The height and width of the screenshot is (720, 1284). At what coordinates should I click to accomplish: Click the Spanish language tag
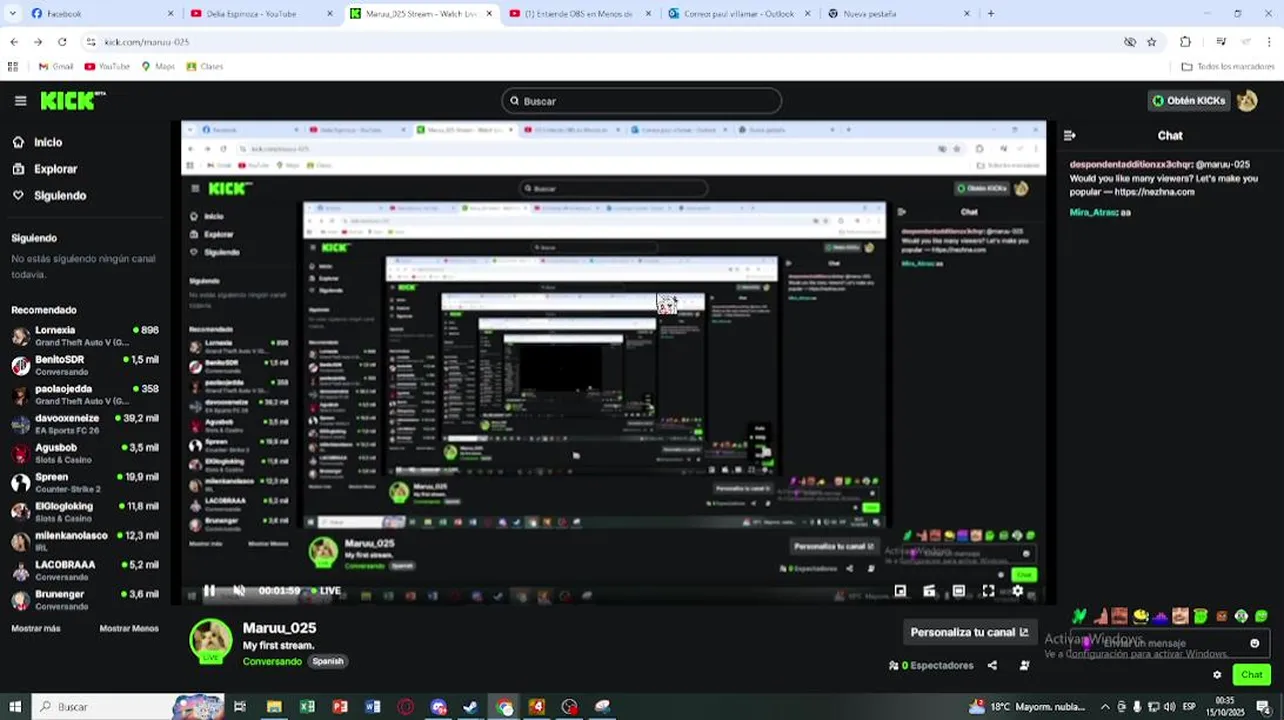tap(328, 662)
